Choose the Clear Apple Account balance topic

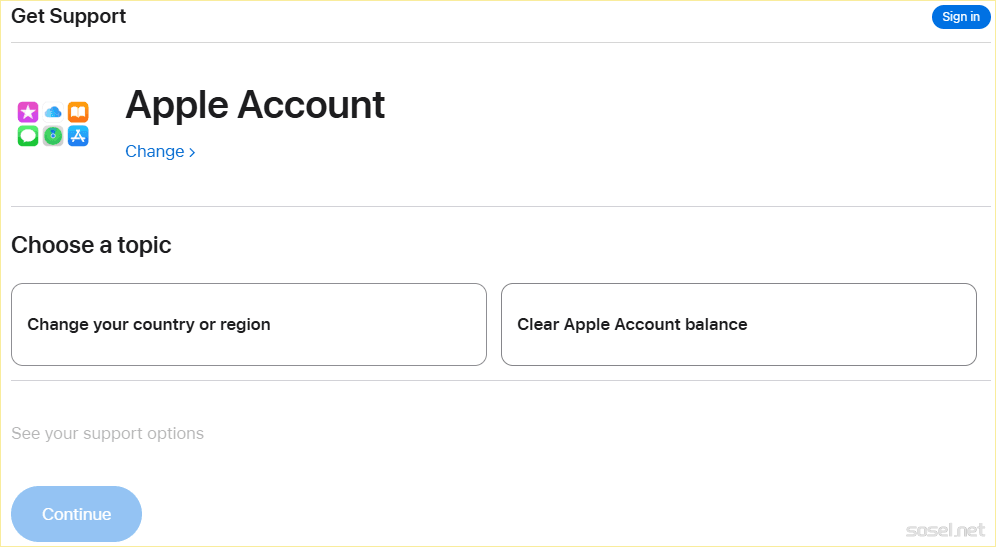coord(738,324)
